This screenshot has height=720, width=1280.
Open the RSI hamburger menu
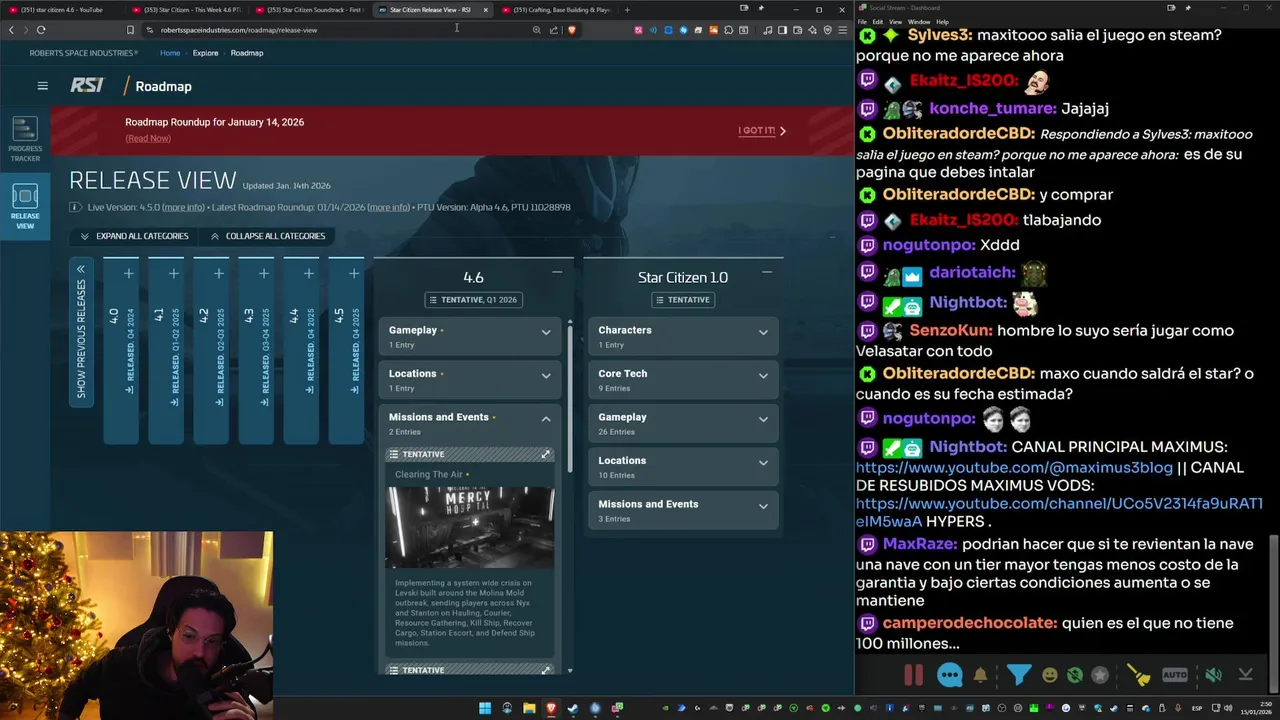tap(42, 86)
